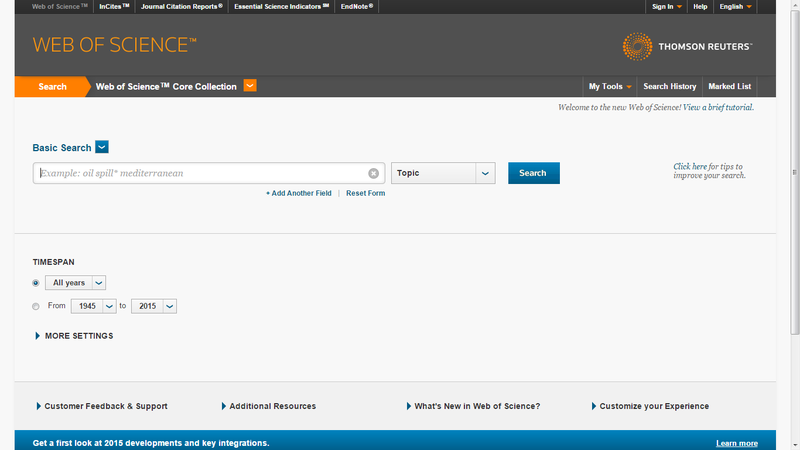This screenshot has height=450, width=800.
Task: Click the blue Search button
Action: 533,173
